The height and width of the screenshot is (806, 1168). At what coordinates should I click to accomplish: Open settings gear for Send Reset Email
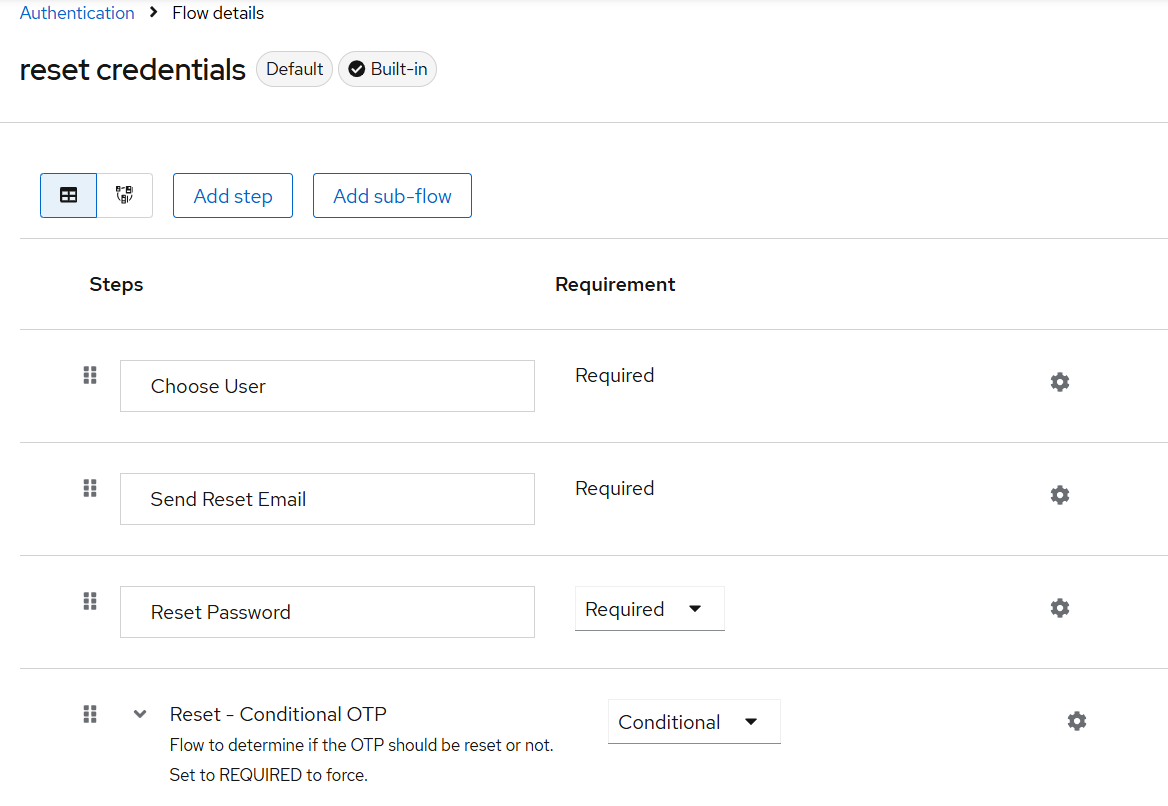tap(1059, 495)
